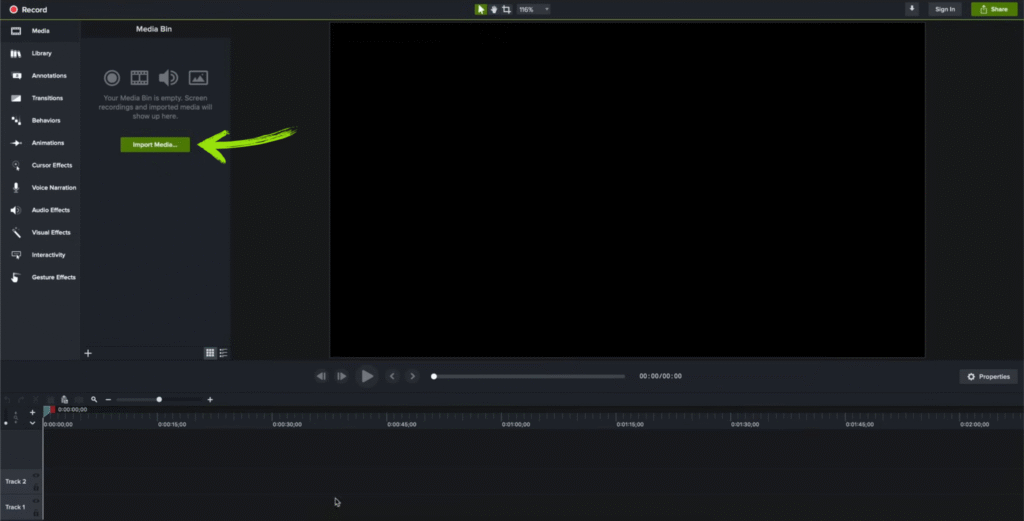Choose the arrow Edit mode tool
This screenshot has width=1024, height=521.
click(480, 9)
